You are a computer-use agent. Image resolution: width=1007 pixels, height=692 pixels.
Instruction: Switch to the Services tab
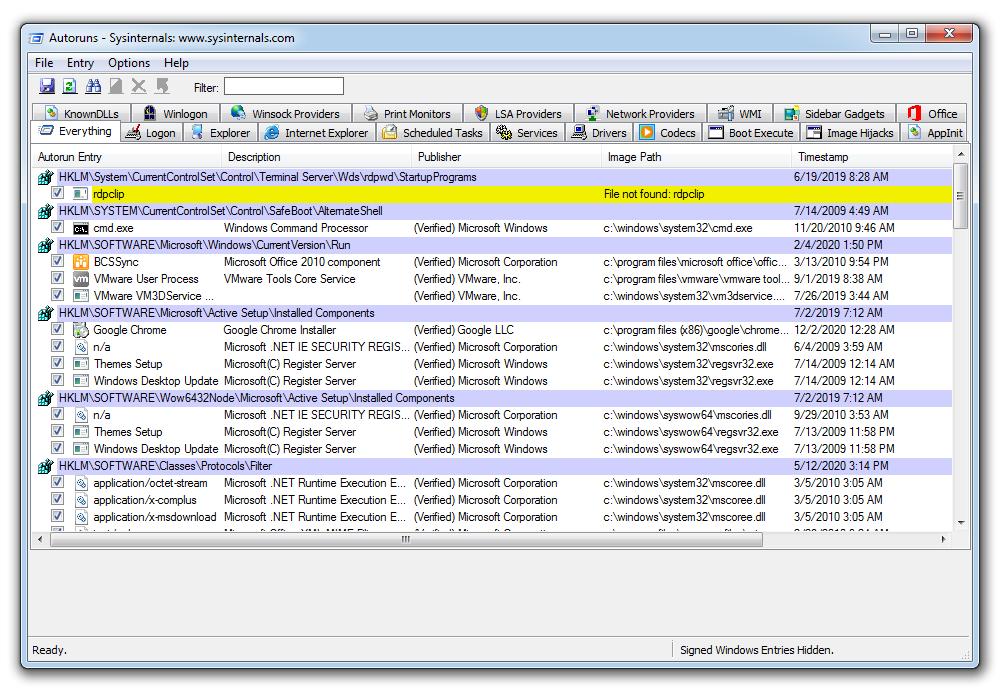[x=527, y=132]
